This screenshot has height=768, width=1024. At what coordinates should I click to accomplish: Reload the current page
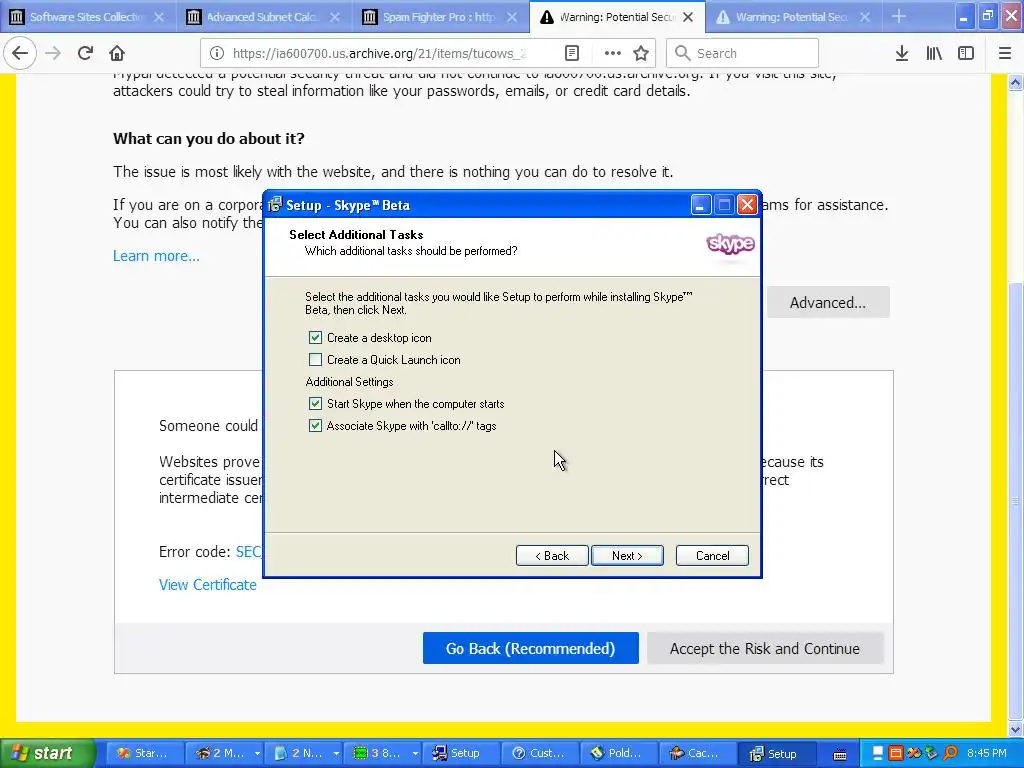[85, 54]
